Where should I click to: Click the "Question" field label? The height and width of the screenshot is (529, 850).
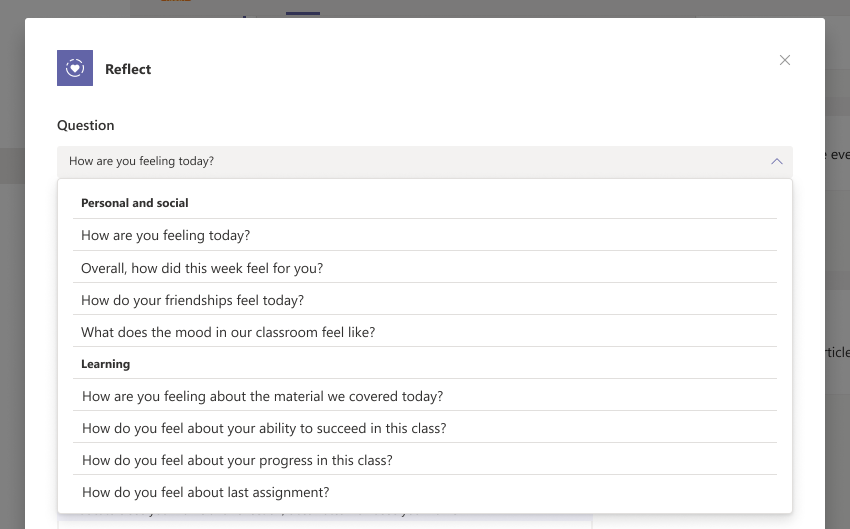click(86, 125)
